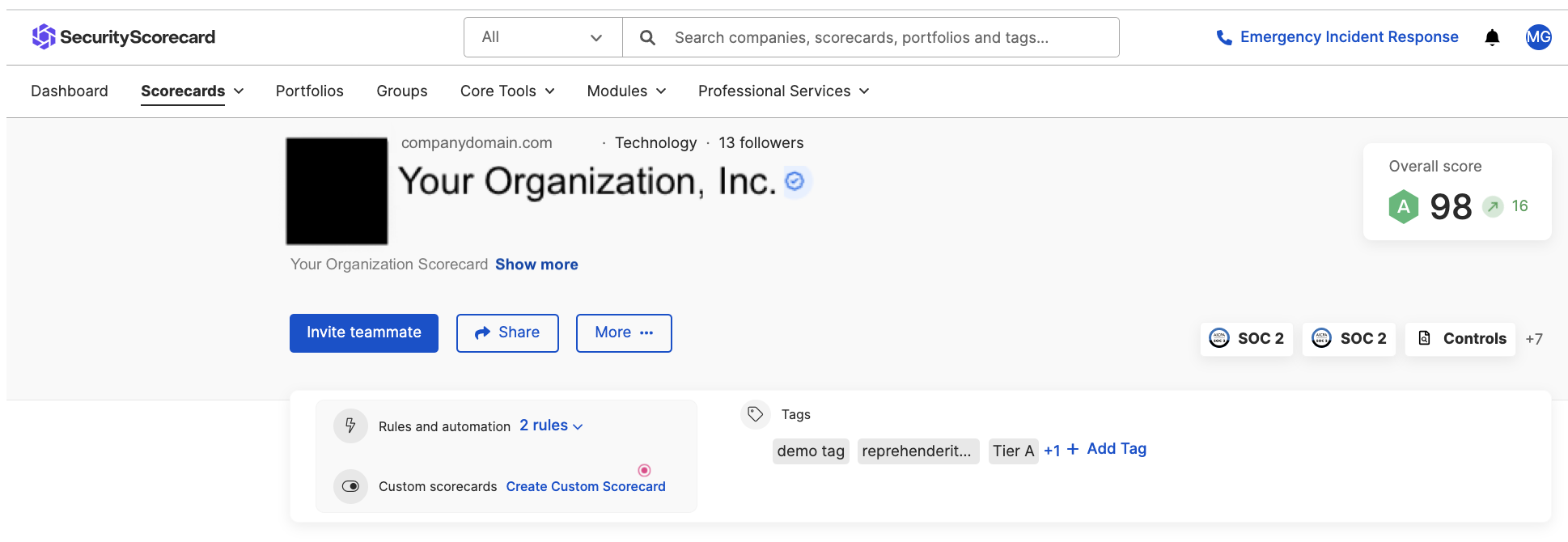Click the Add Tag link
This screenshot has height=542, width=1568.
(1117, 449)
